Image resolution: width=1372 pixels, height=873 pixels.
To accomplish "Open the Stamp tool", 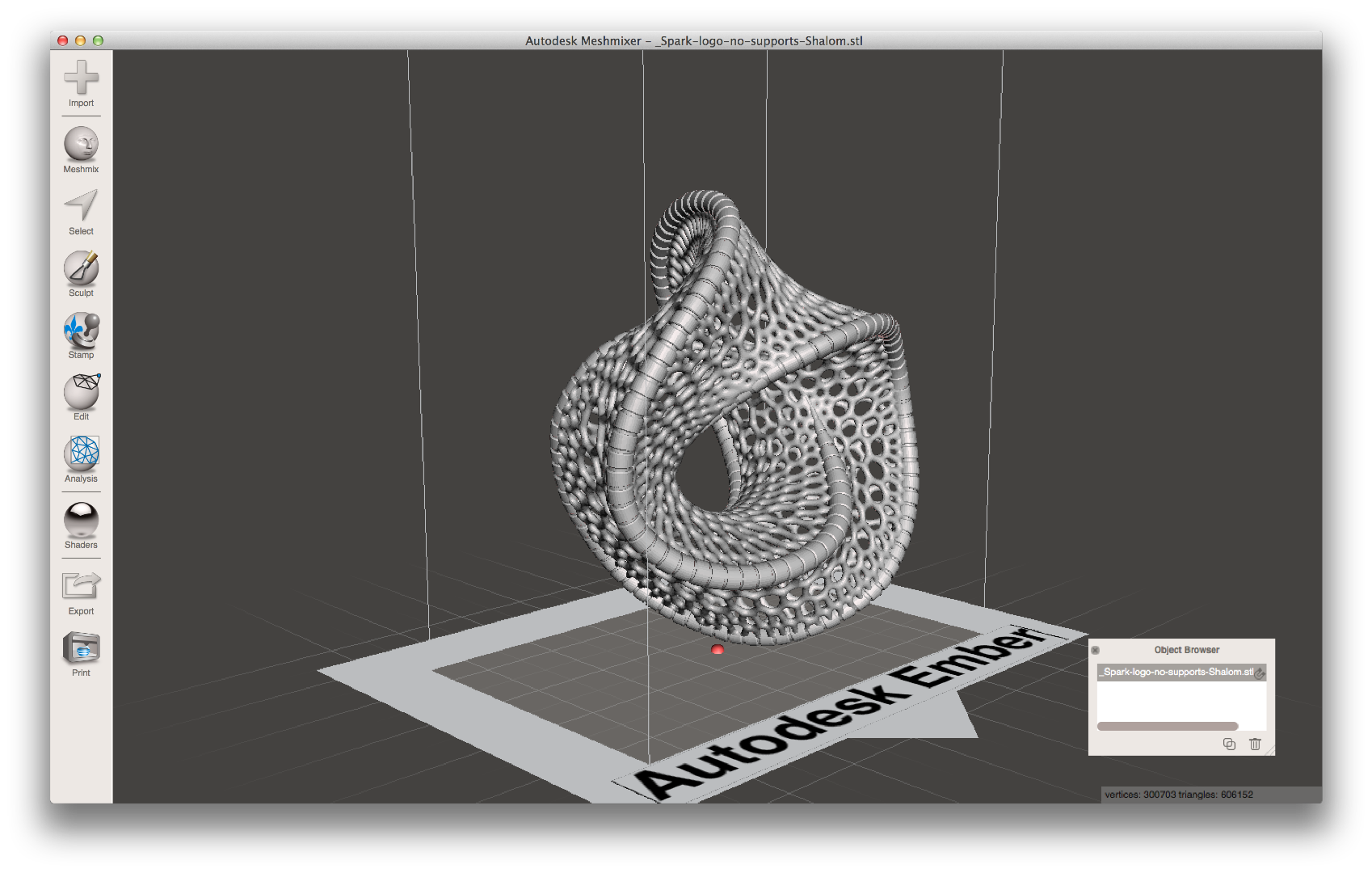I will pos(81,335).
